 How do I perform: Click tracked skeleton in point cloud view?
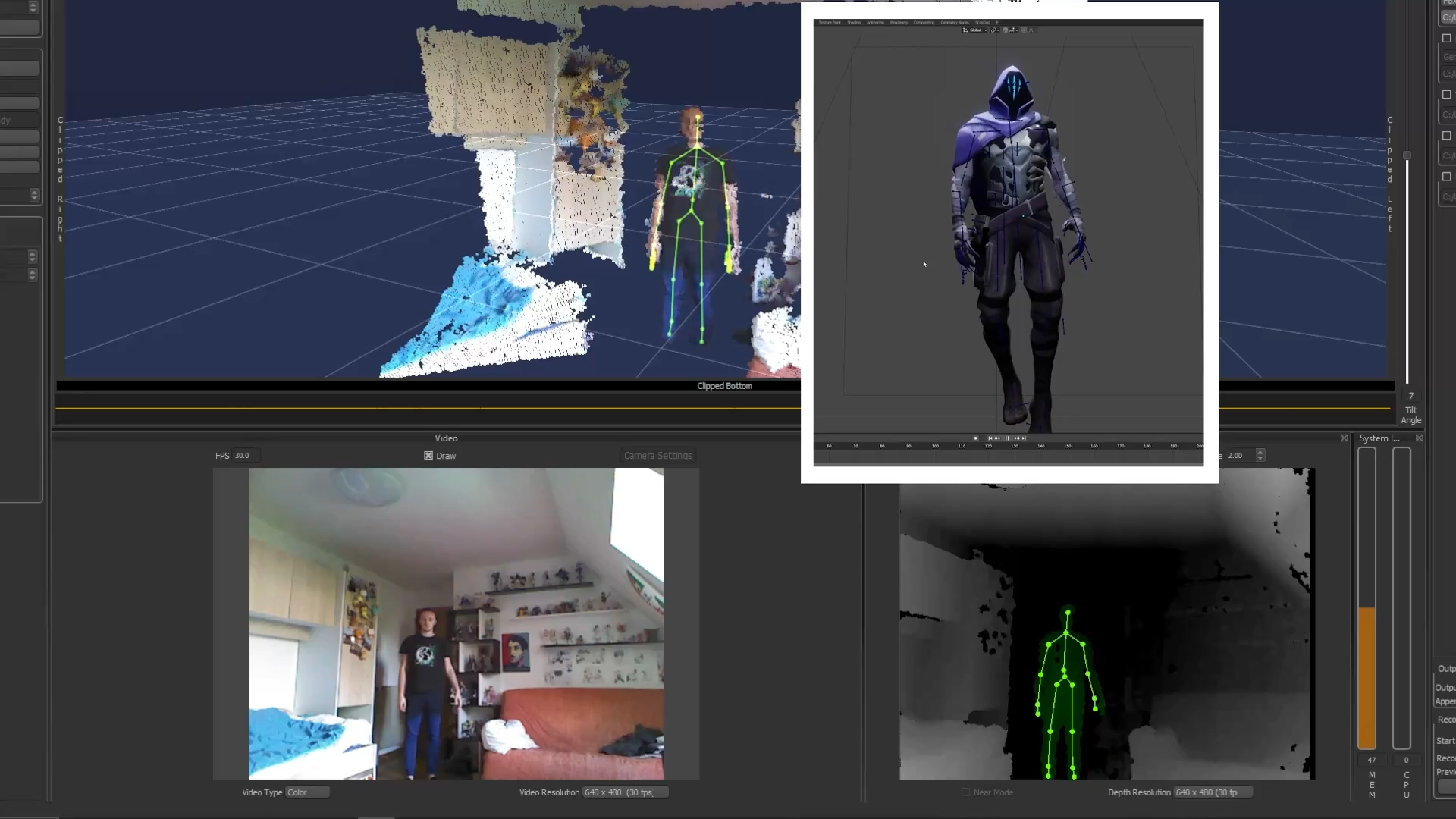(692, 227)
